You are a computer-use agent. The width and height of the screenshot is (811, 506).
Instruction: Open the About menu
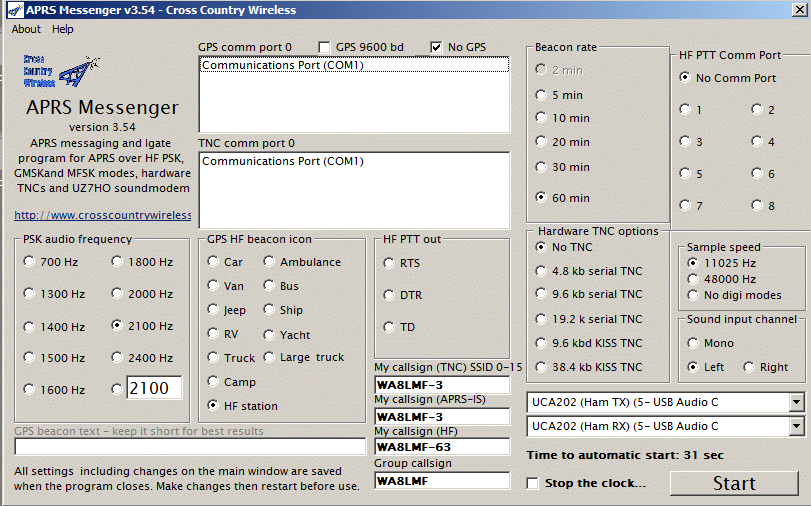tap(26, 29)
